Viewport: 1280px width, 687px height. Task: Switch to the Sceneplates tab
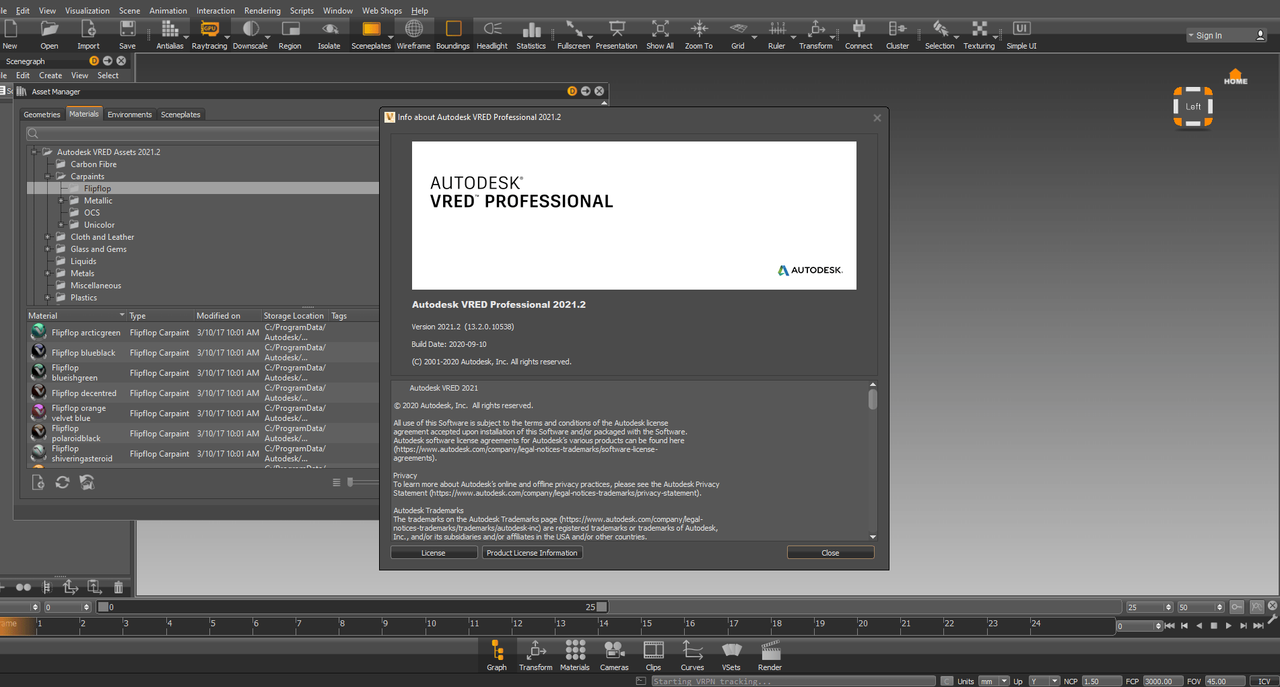click(x=181, y=114)
